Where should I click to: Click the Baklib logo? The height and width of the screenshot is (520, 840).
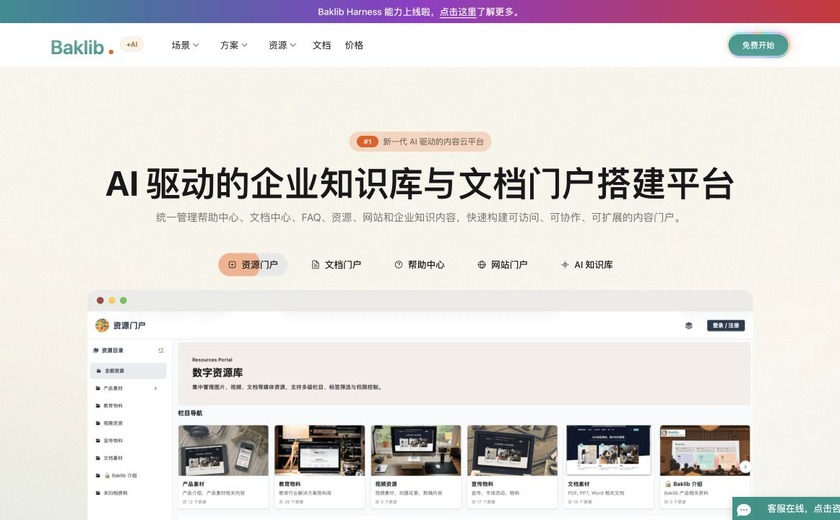point(82,47)
